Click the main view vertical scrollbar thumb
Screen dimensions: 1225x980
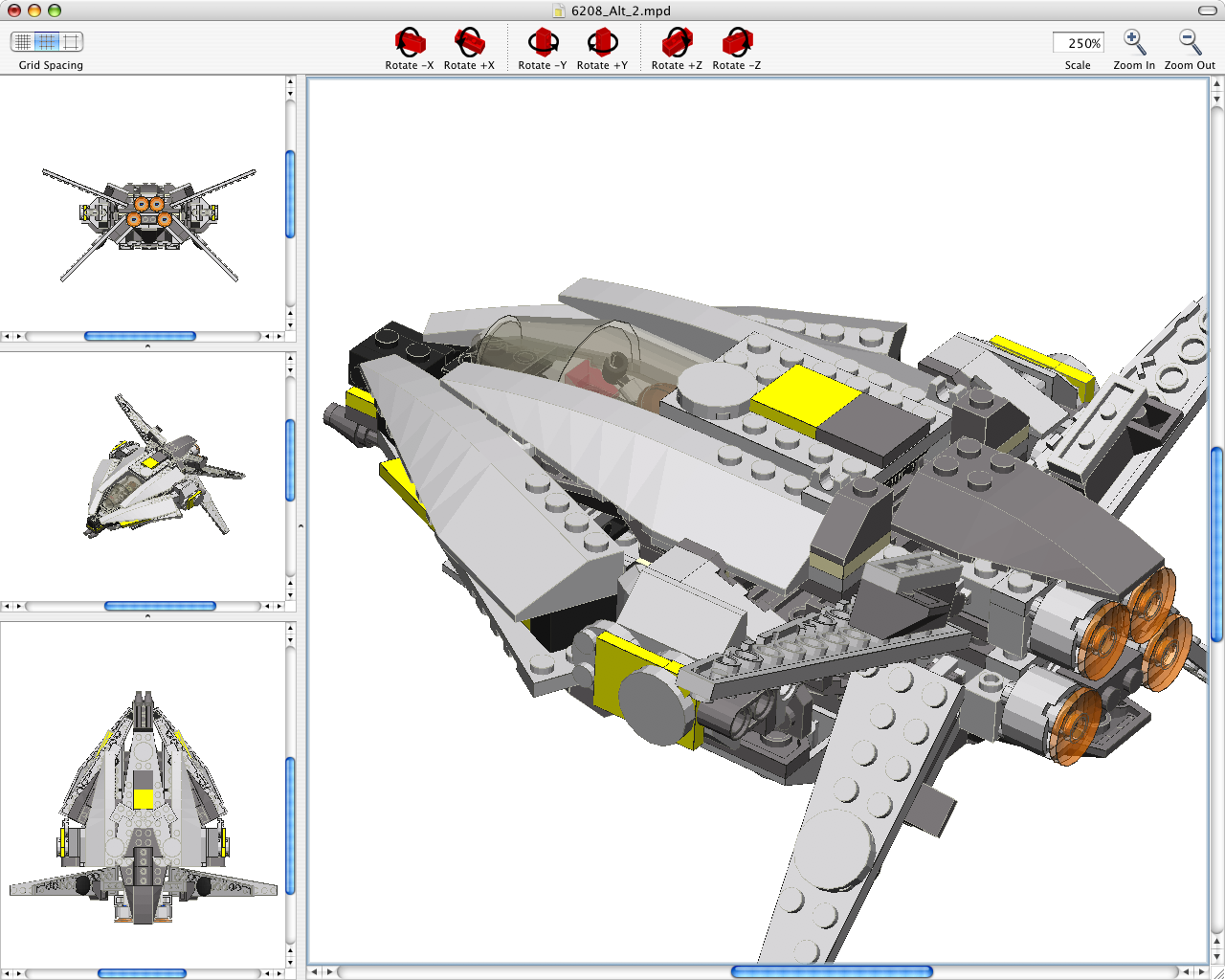pos(1216,544)
